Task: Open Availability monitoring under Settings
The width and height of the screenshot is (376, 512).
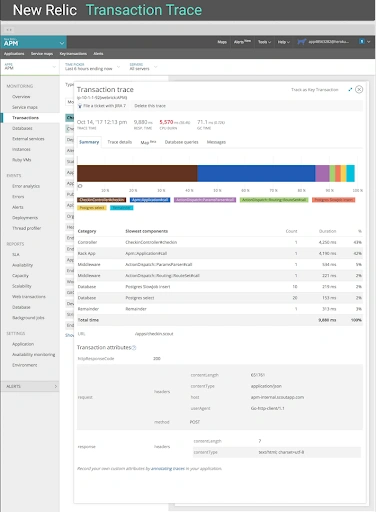Action: (x=34, y=355)
